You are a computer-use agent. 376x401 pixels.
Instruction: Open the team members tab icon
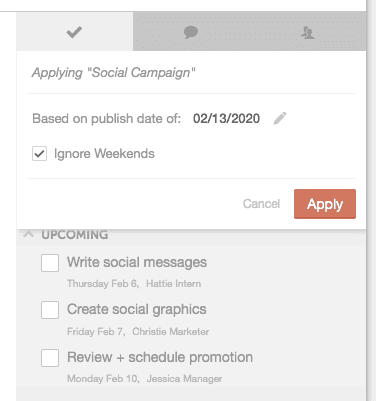[x=307, y=33]
